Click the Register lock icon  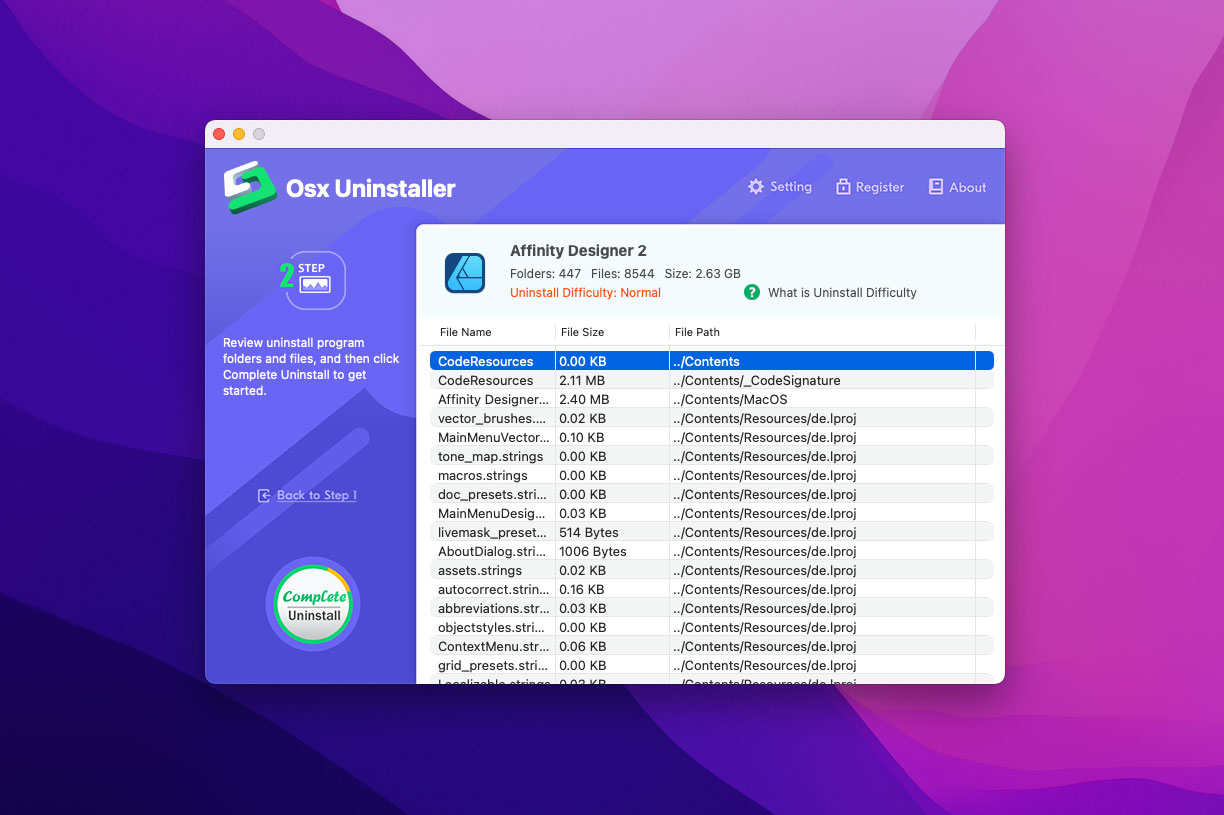pyautogui.click(x=843, y=187)
